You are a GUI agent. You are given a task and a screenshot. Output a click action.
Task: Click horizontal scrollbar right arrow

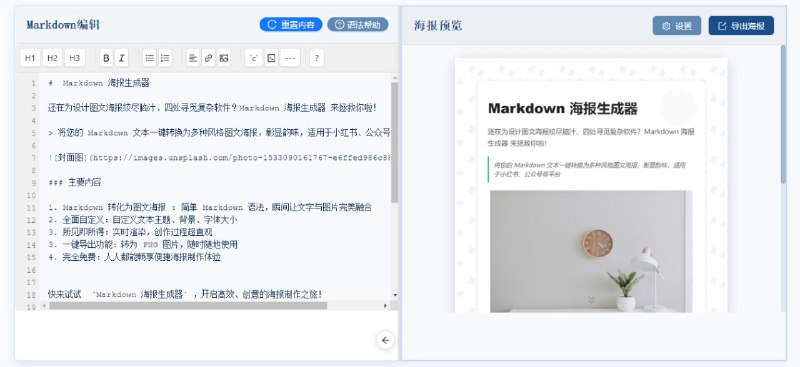(x=385, y=306)
